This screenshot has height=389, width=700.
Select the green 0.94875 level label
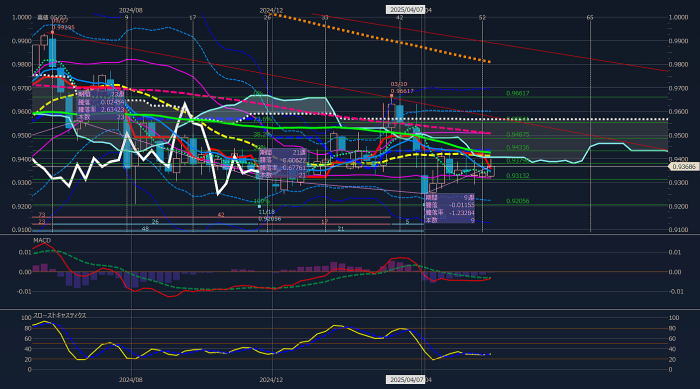click(517, 134)
